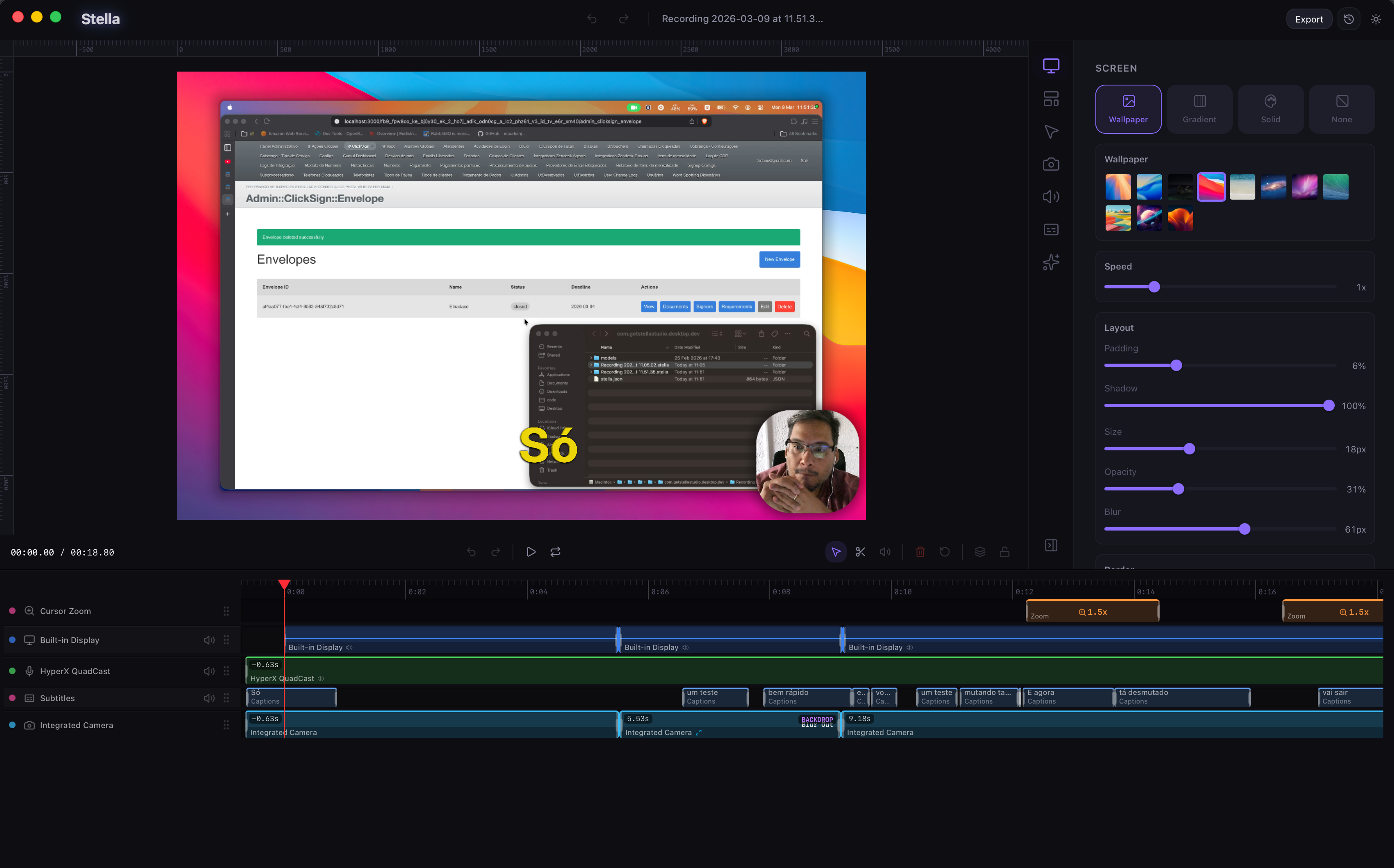Open the AI sparkle effects panel
Image resolution: width=1394 pixels, height=868 pixels.
coord(1051,262)
